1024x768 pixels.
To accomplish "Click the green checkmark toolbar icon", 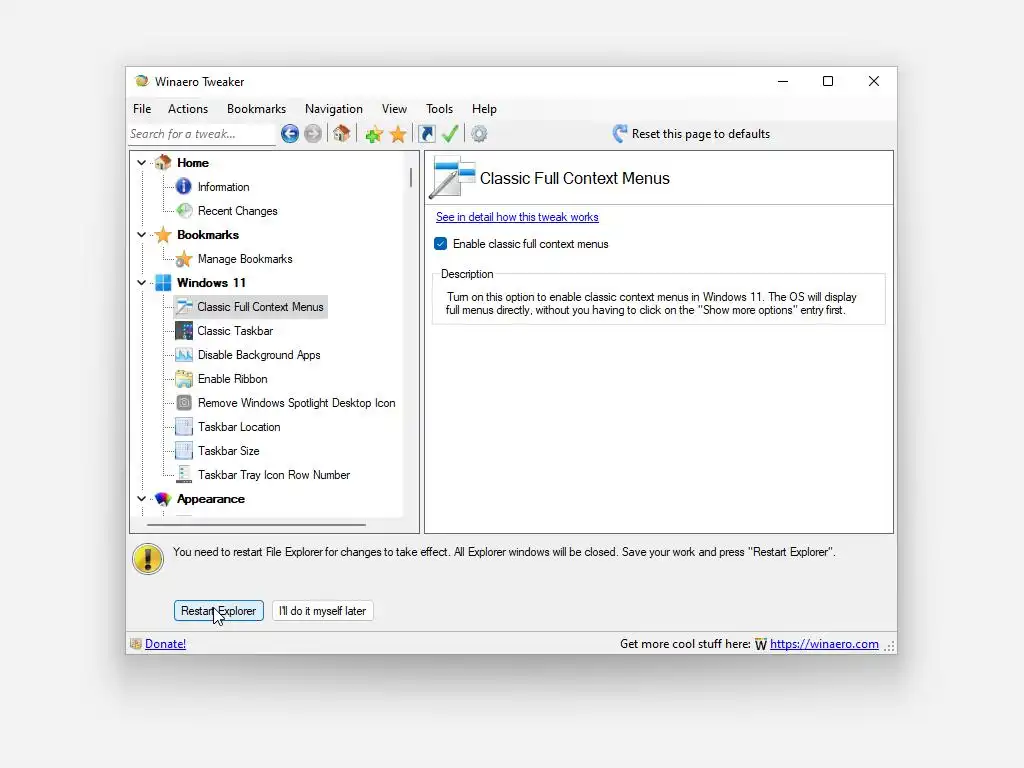I will click(450, 134).
